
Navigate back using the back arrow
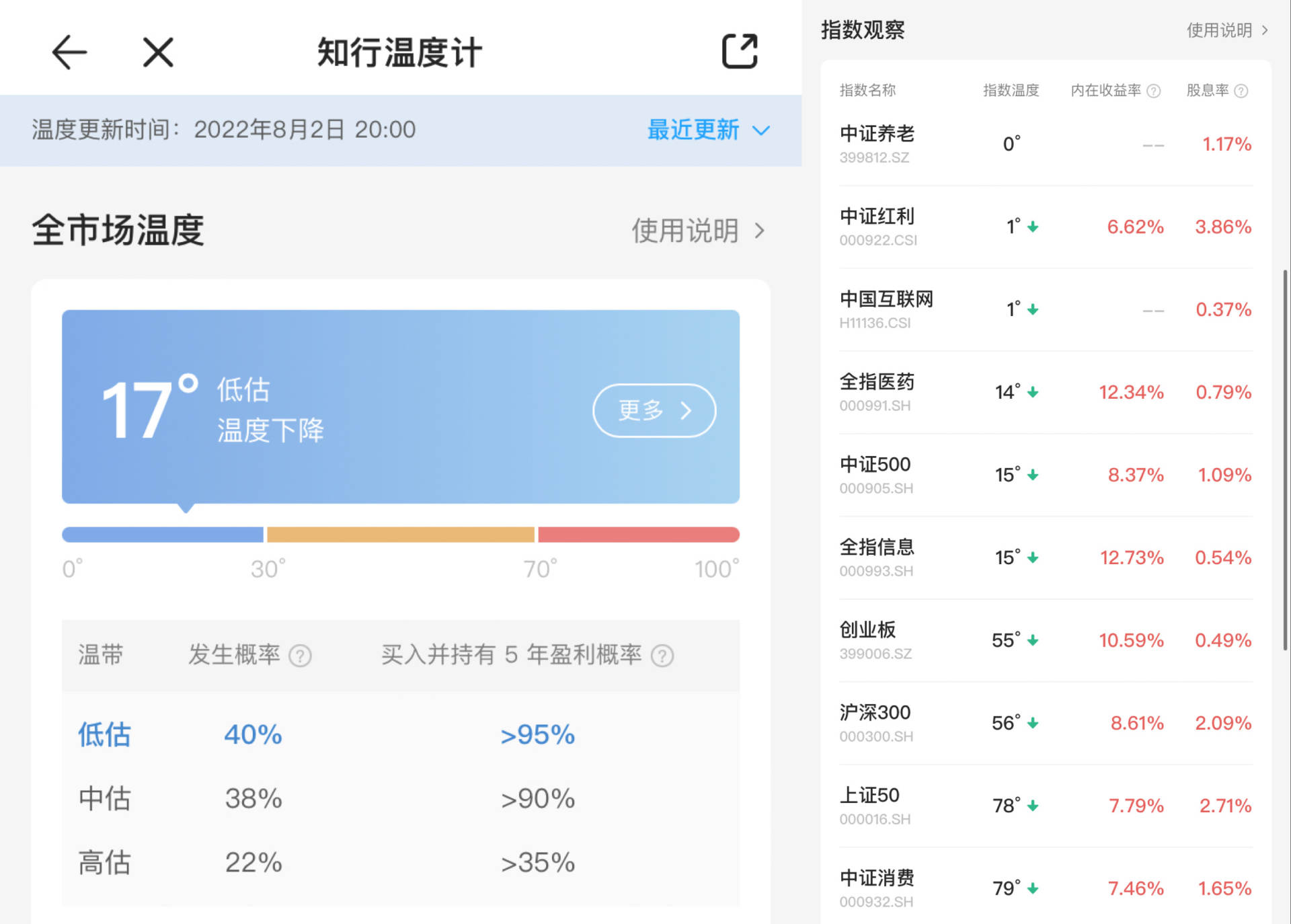69,52
